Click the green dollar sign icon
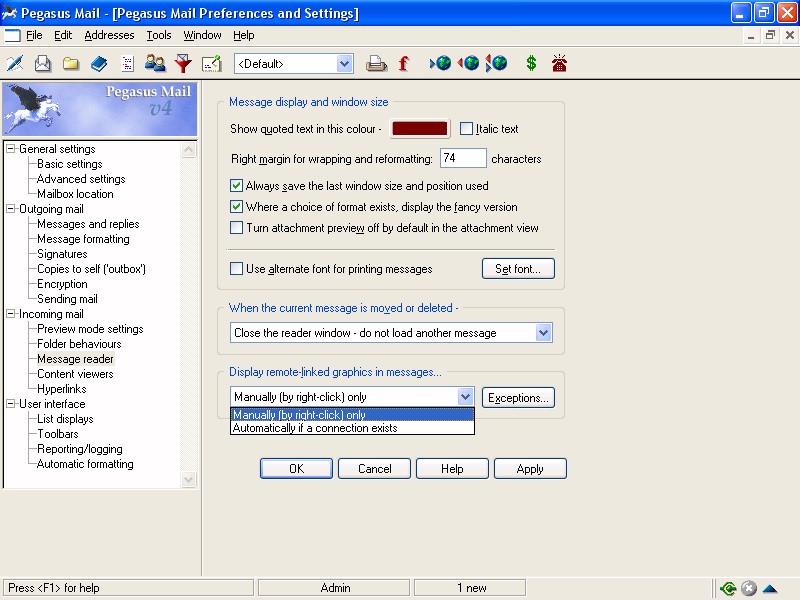 point(531,63)
